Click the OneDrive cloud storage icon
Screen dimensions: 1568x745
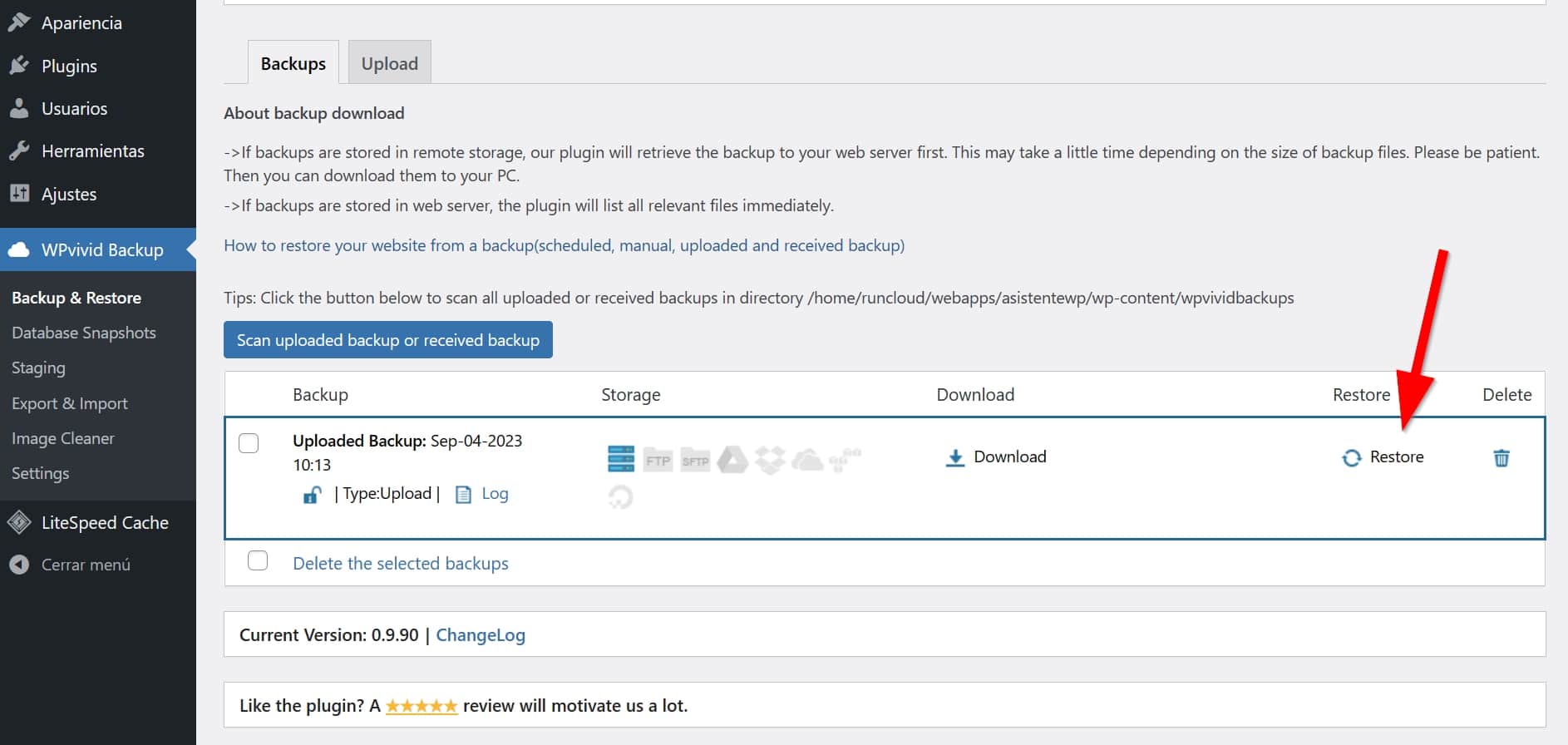pyautogui.click(x=807, y=459)
